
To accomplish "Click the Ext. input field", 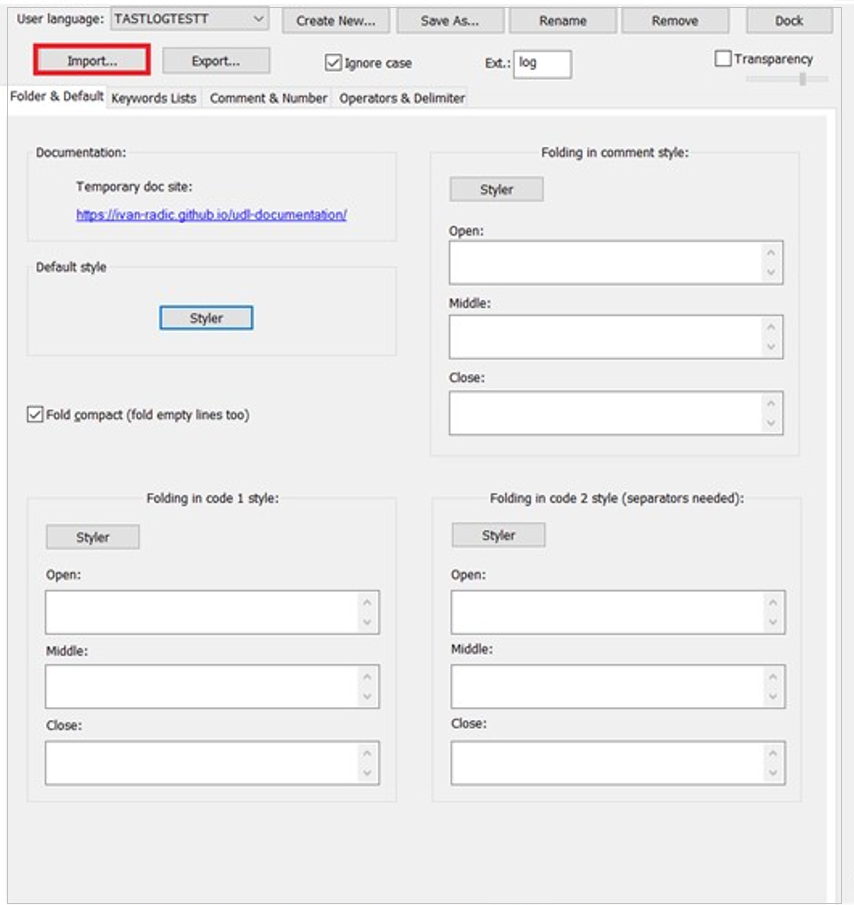I will 542,63.
